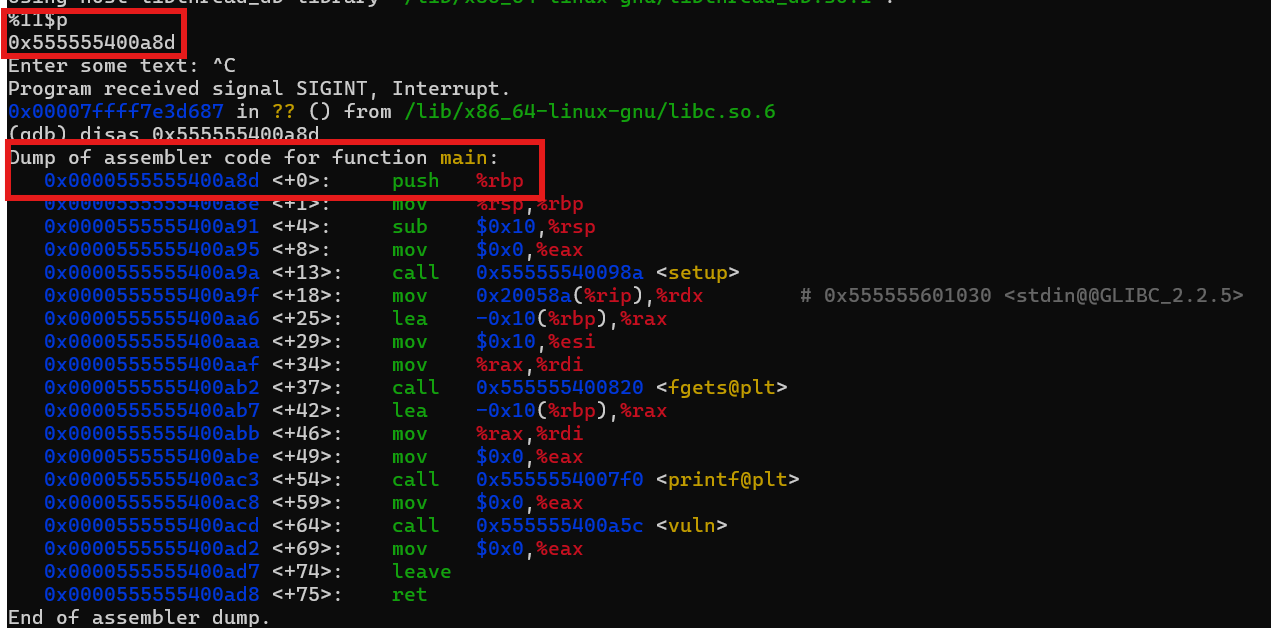Click the sub $0x10,%rsp instruction
1271x628 pixels.
(x=493, y=226)
